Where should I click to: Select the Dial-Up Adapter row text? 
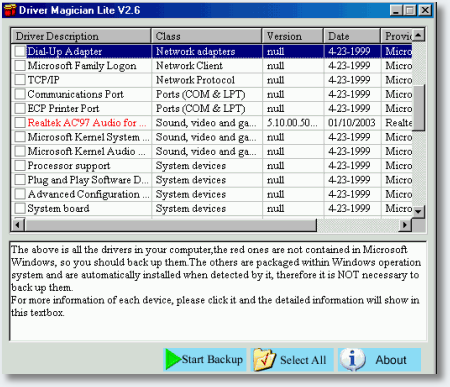click(65, 51)
